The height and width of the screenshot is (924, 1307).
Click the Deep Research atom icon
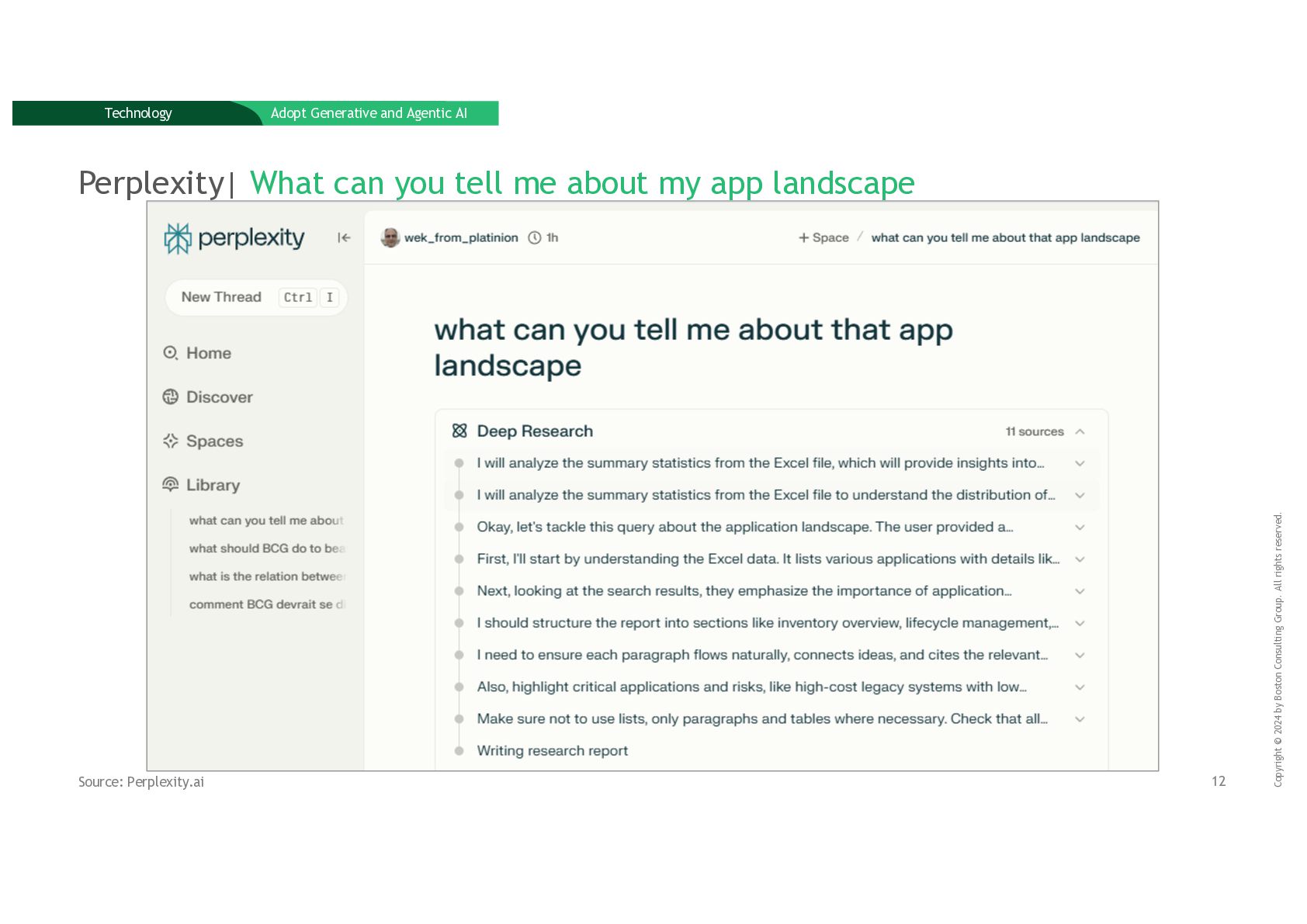(459, 431)
